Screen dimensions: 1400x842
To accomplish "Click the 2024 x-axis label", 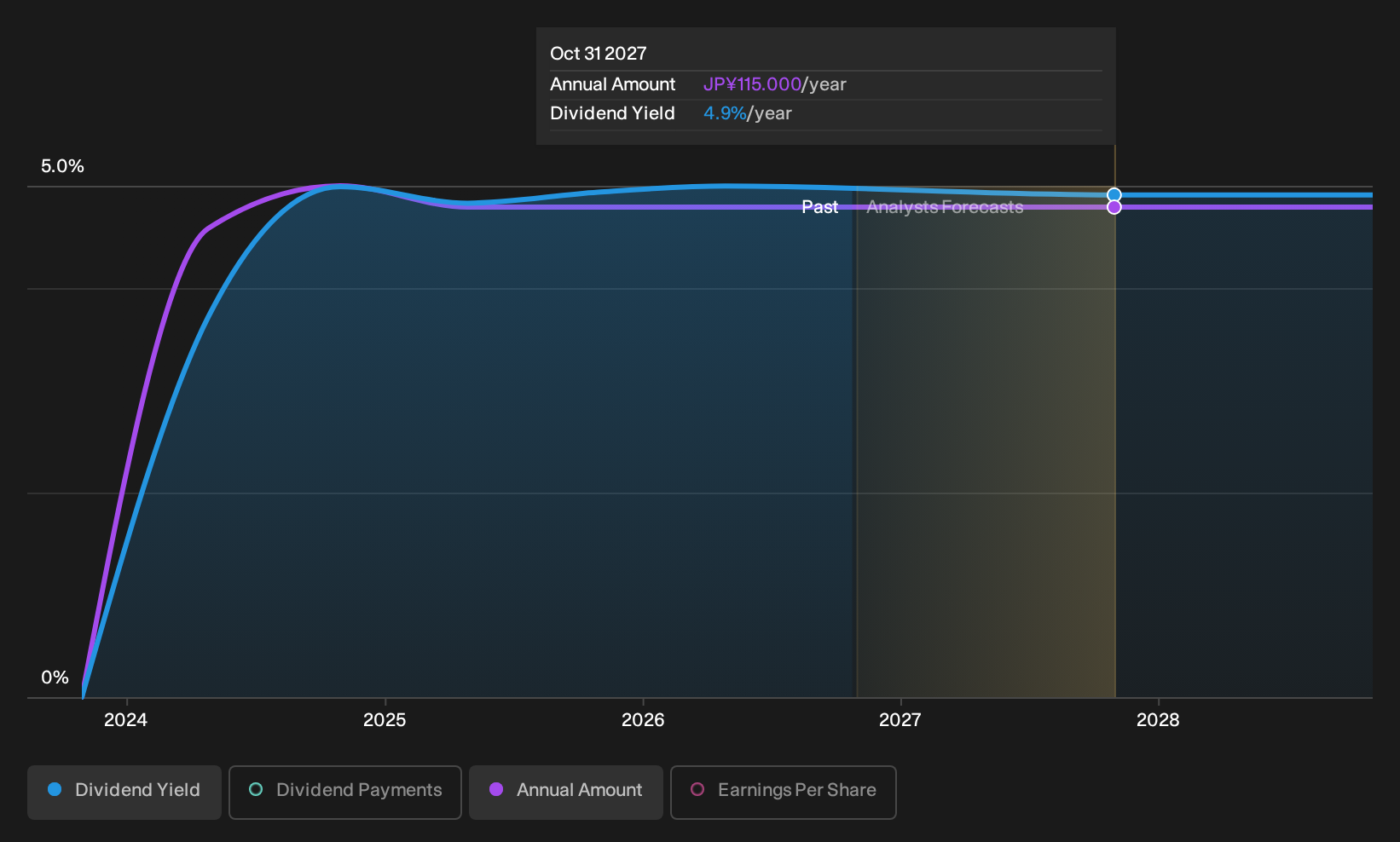I will [x=125, y=720].
